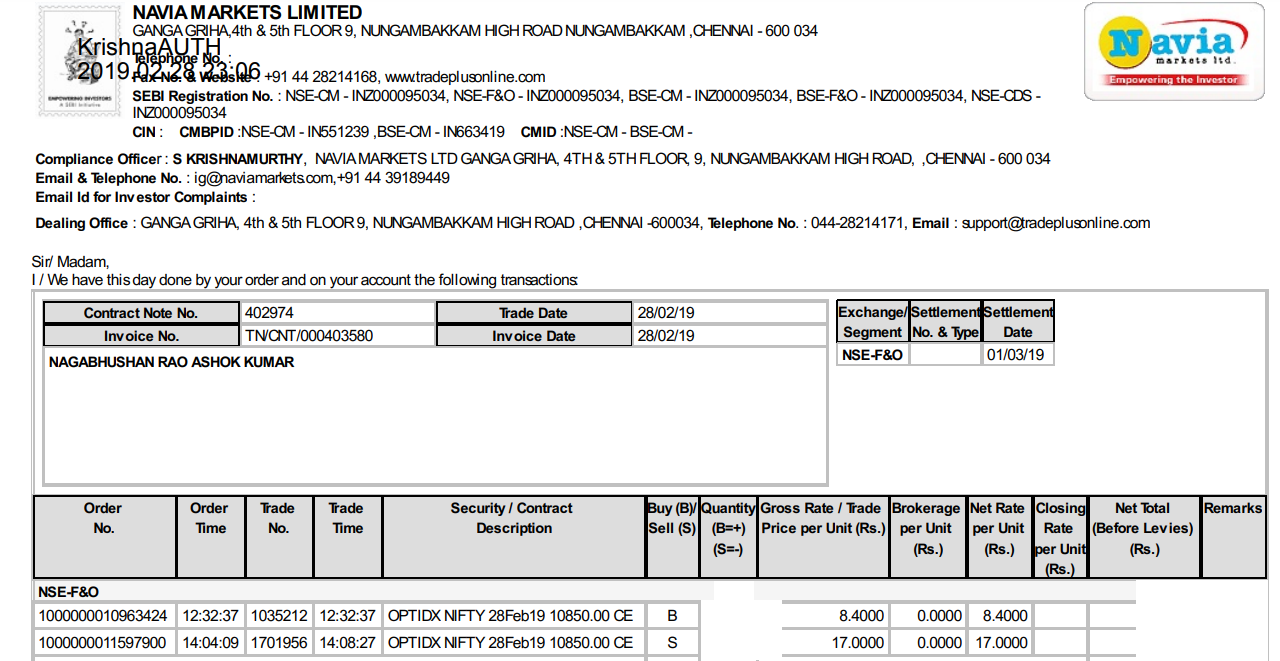1280x661 pixels.
Task: Click the Trade Time column header
Action: (347, 537)
